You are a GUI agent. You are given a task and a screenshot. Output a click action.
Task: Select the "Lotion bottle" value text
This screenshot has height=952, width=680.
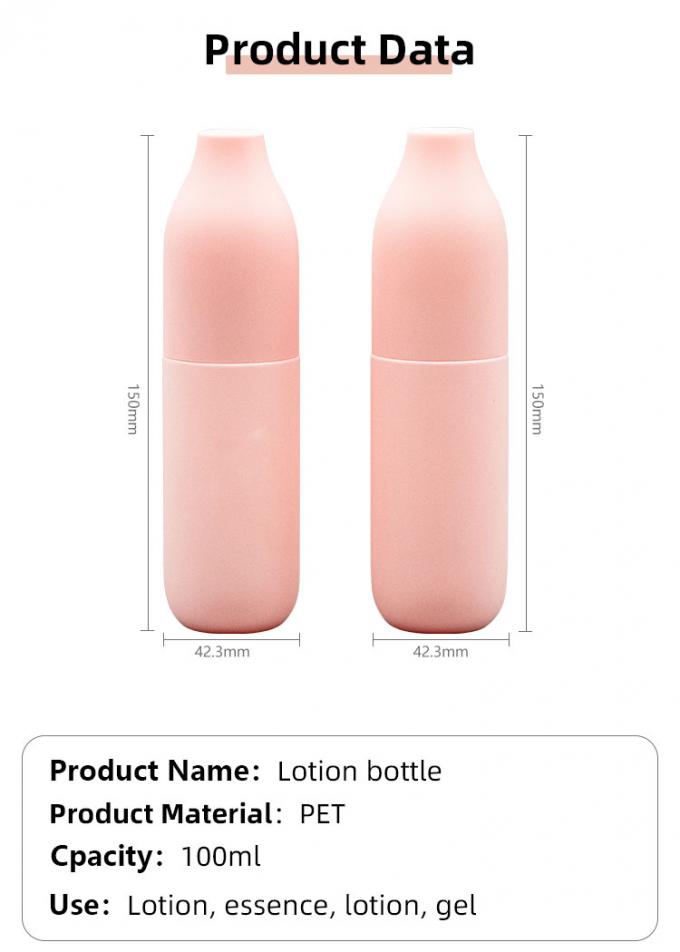(359, 771)
